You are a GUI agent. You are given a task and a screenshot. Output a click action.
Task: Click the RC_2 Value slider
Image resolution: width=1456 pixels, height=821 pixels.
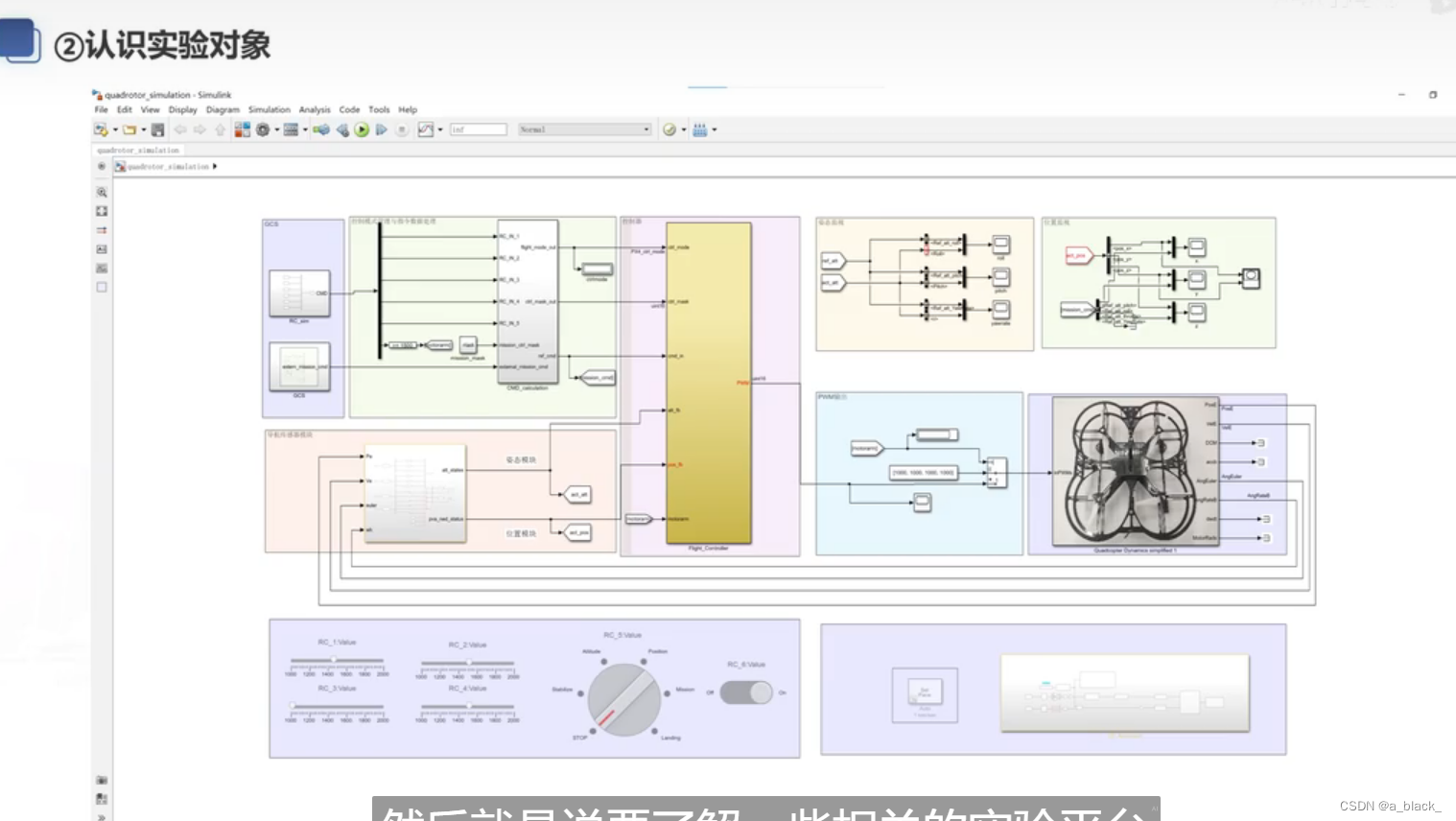[468, 663]
